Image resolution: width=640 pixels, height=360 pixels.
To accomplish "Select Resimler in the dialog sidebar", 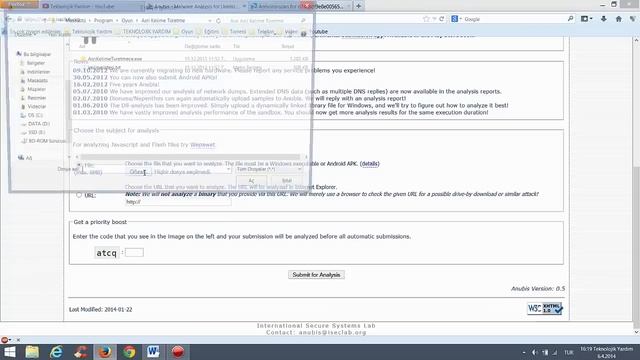I will click(36, 98).
